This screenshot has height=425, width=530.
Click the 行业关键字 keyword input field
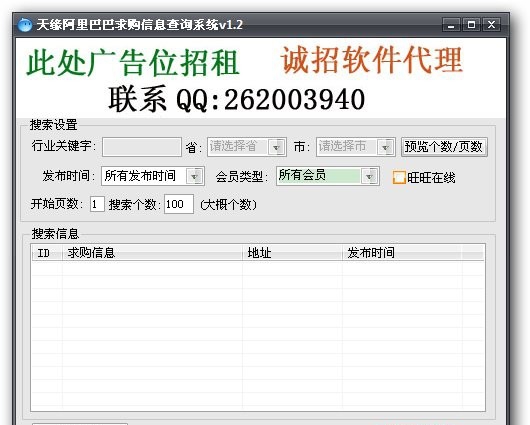coord(142,147)
